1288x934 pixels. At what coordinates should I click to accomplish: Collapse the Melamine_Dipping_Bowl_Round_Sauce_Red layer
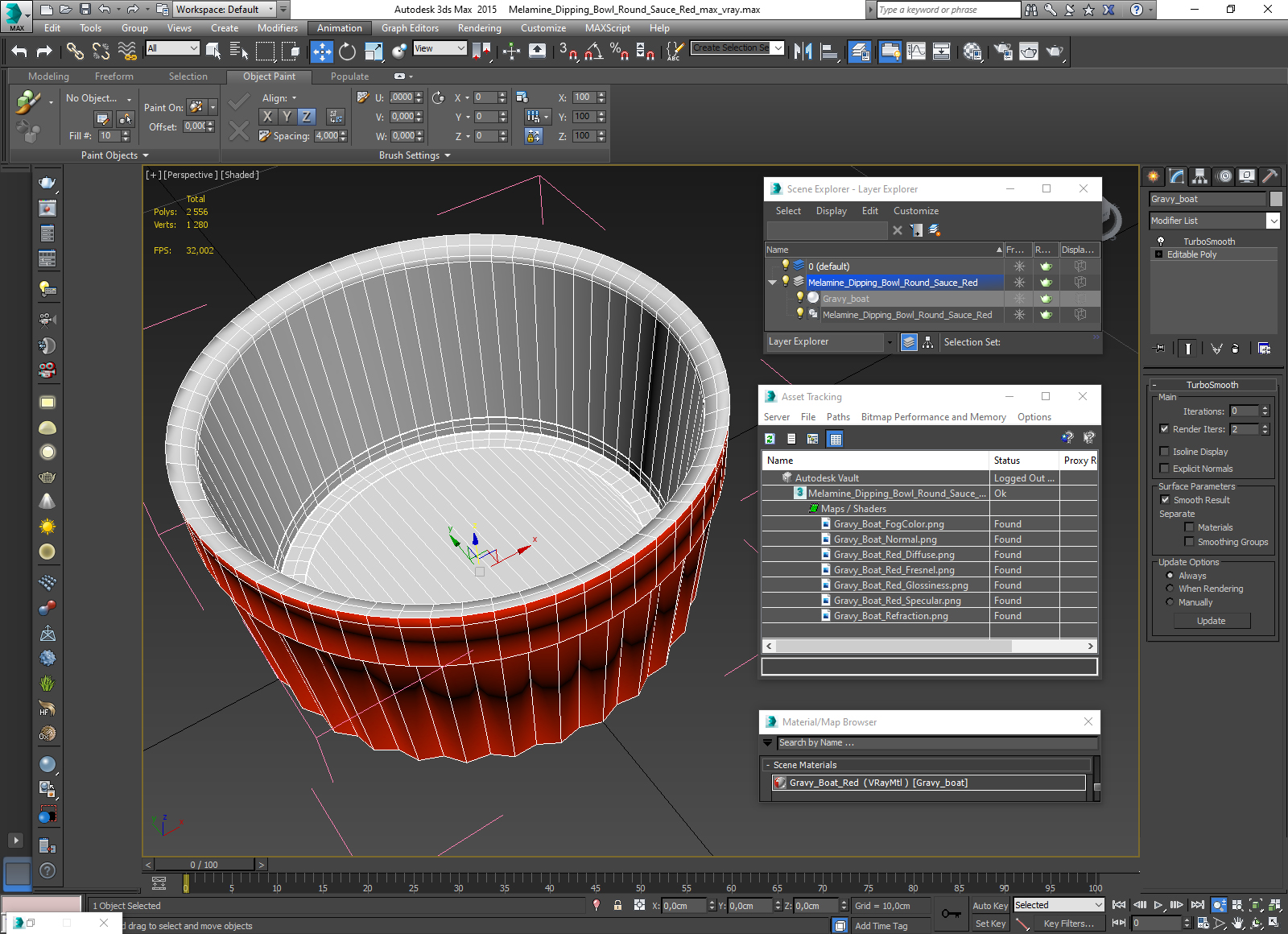point(773,283)
